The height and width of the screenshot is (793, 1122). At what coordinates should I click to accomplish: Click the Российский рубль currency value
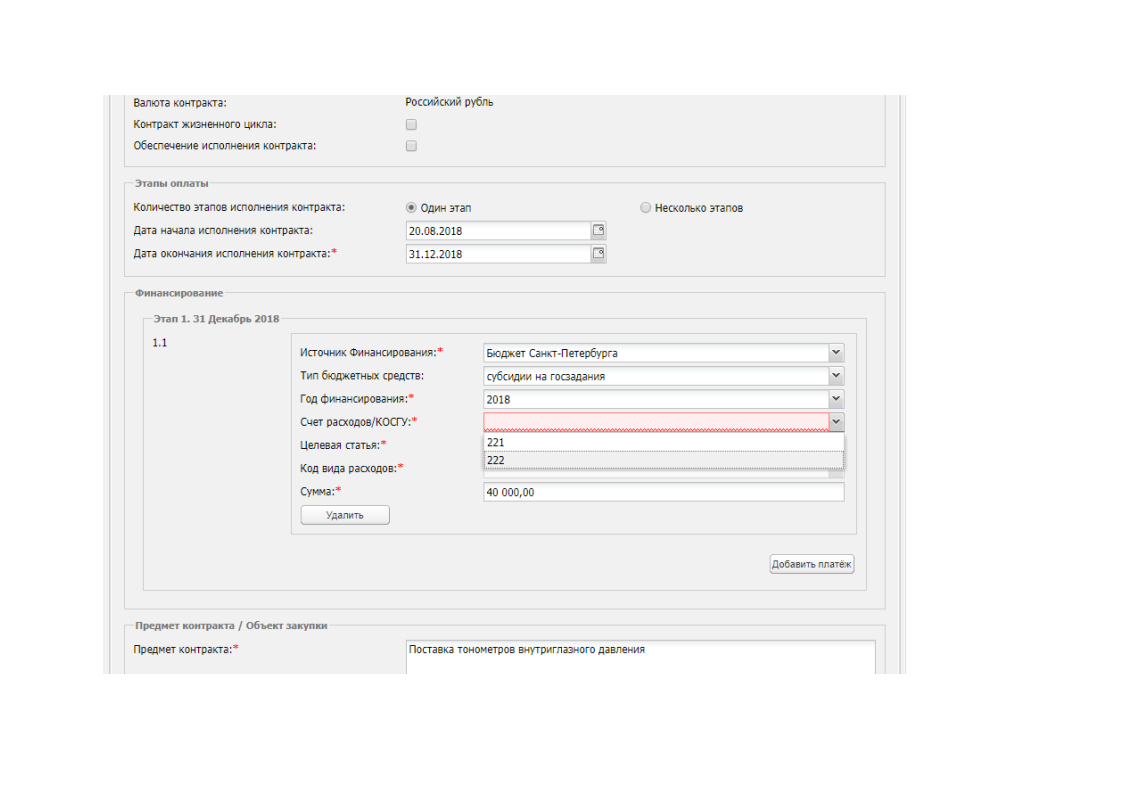(x=449, y=102)
